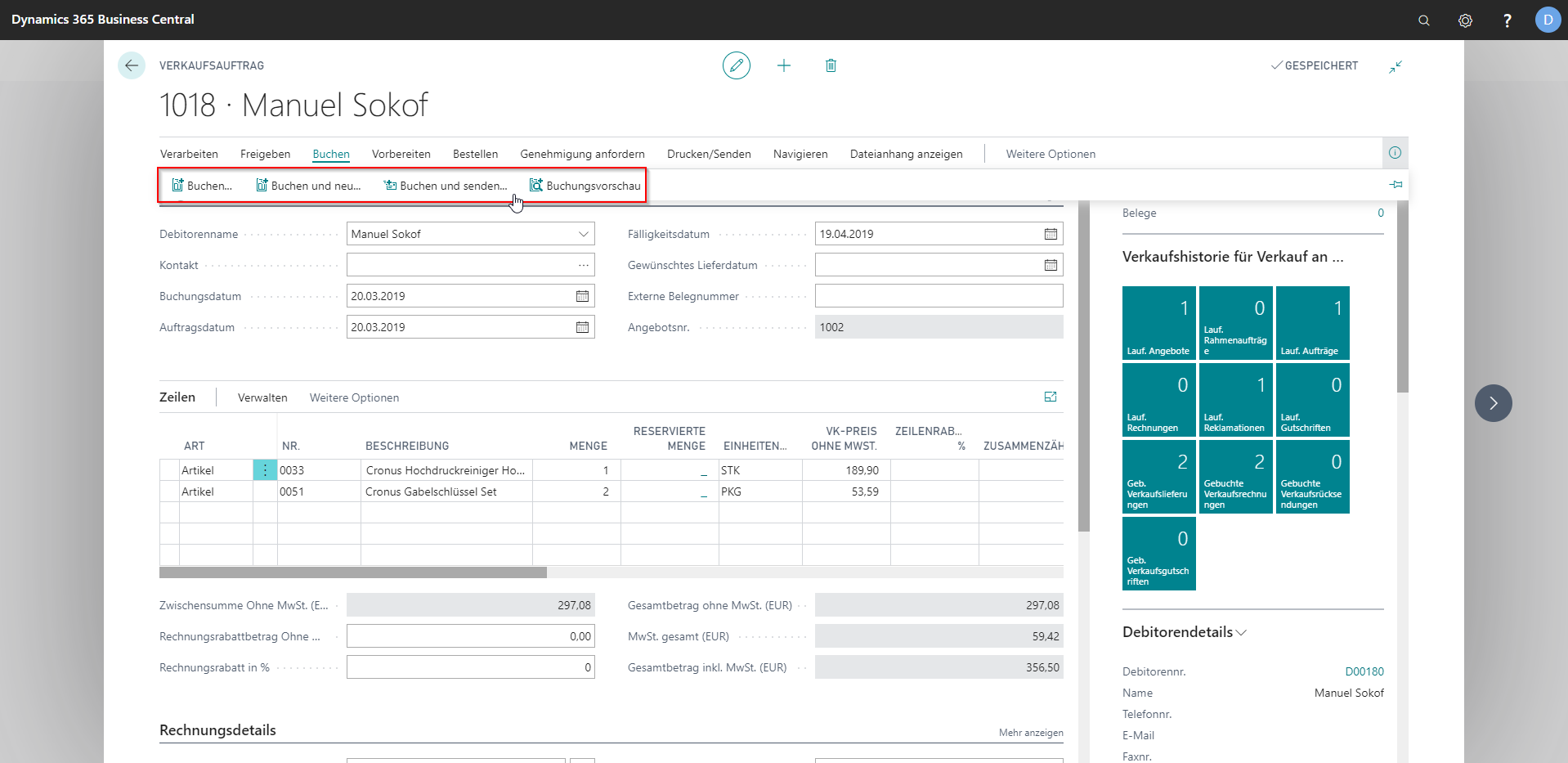Image resolution: width=1568 pixels, height=763 pixels.
Task: Pin the action bar
Action: pos(1396,185)
